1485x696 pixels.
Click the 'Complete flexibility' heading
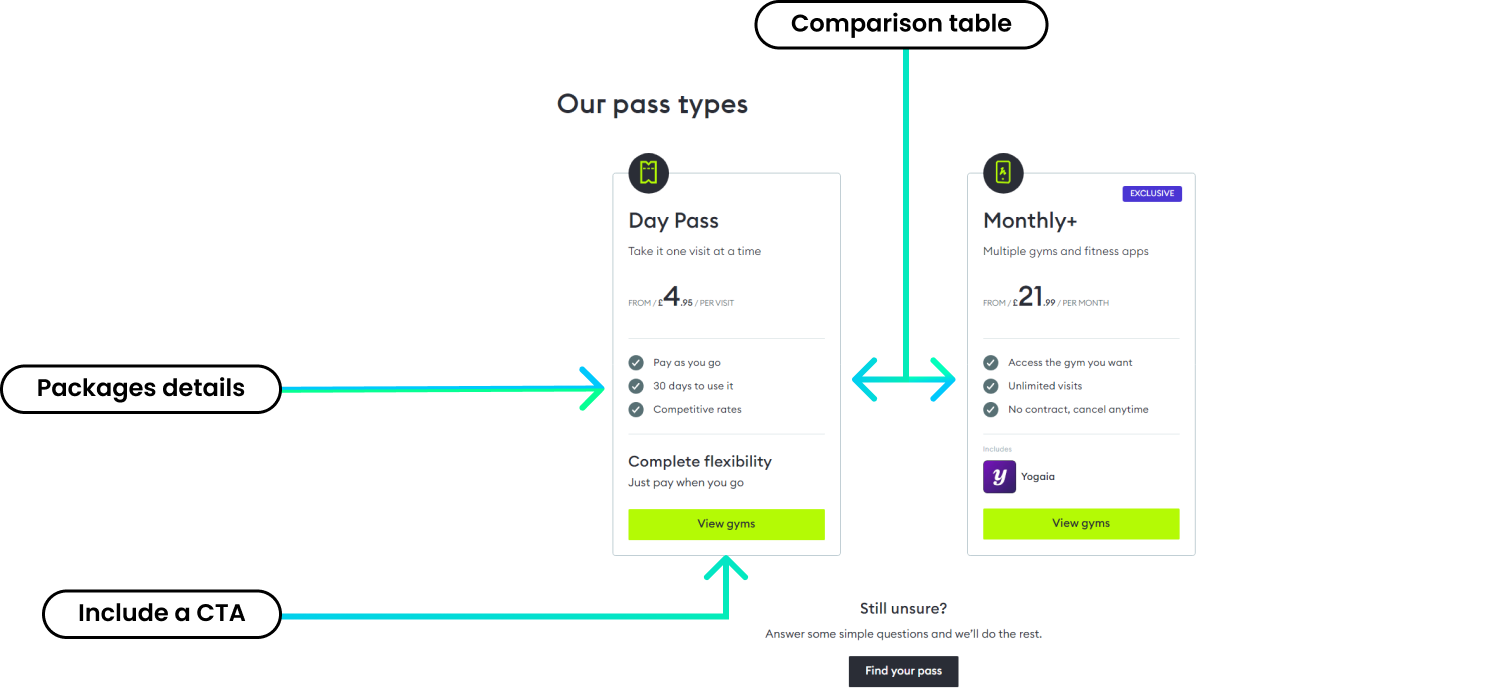(x=700, y=461)
